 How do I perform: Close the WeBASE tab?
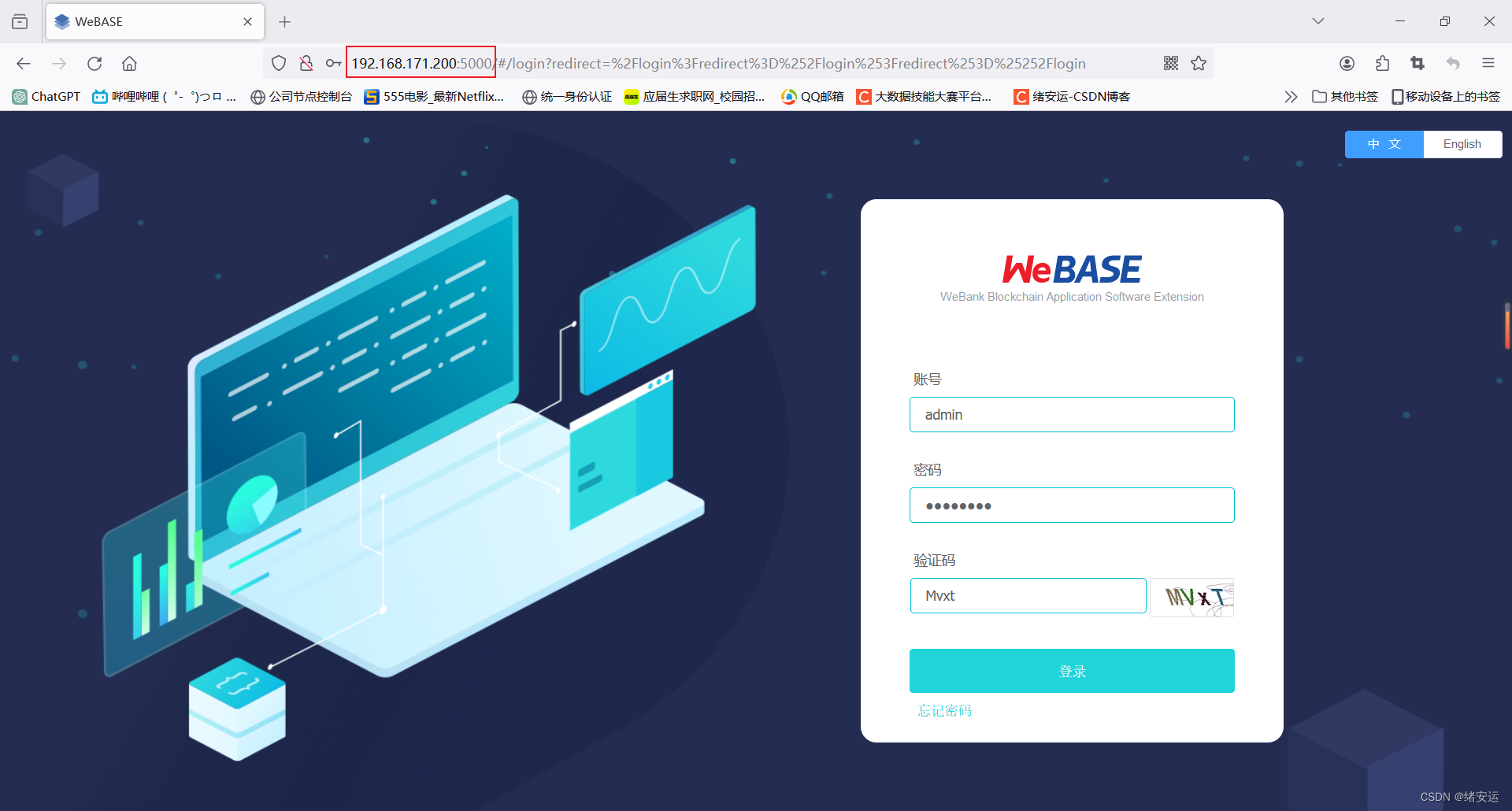point(247,22)
